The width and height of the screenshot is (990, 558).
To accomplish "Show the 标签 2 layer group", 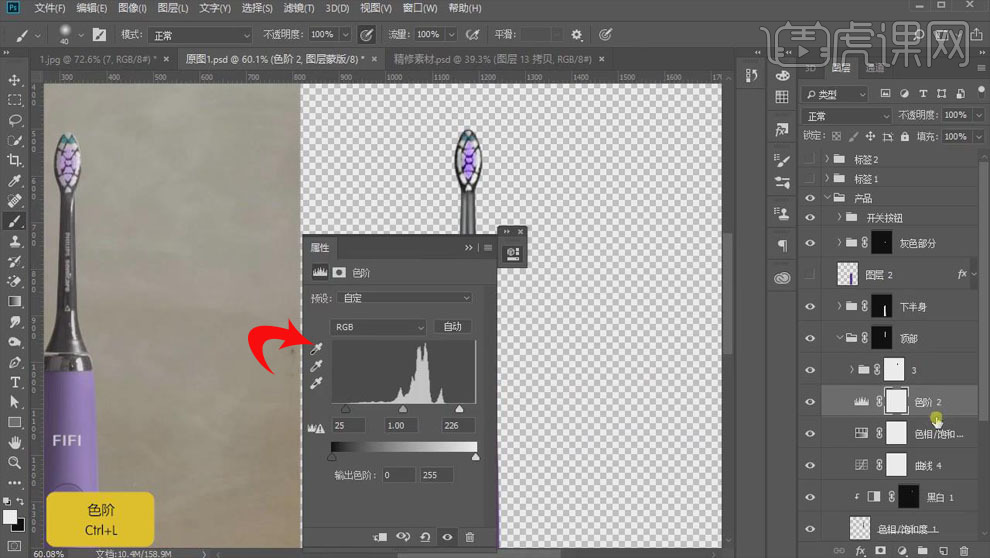I will [x=810, y=159].
